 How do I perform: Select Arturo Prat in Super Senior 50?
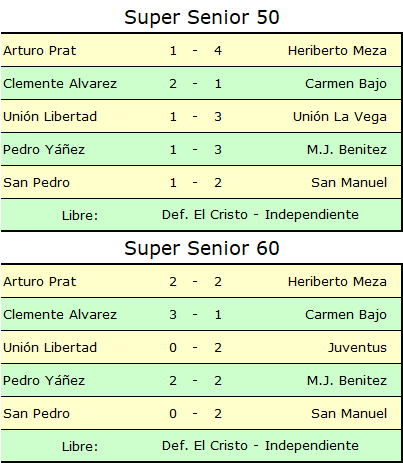(40, 51)
